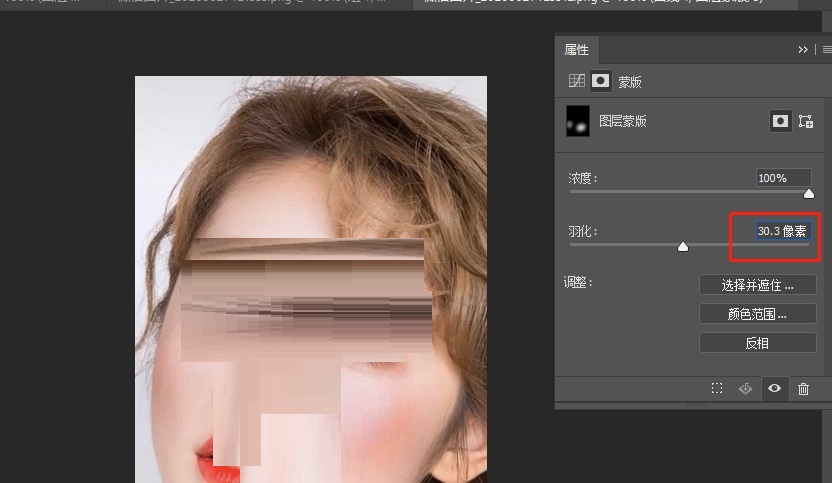Switch to the 属性 panel tab
This screenshot has width=832, height=483.
click(x=577, y=49)
